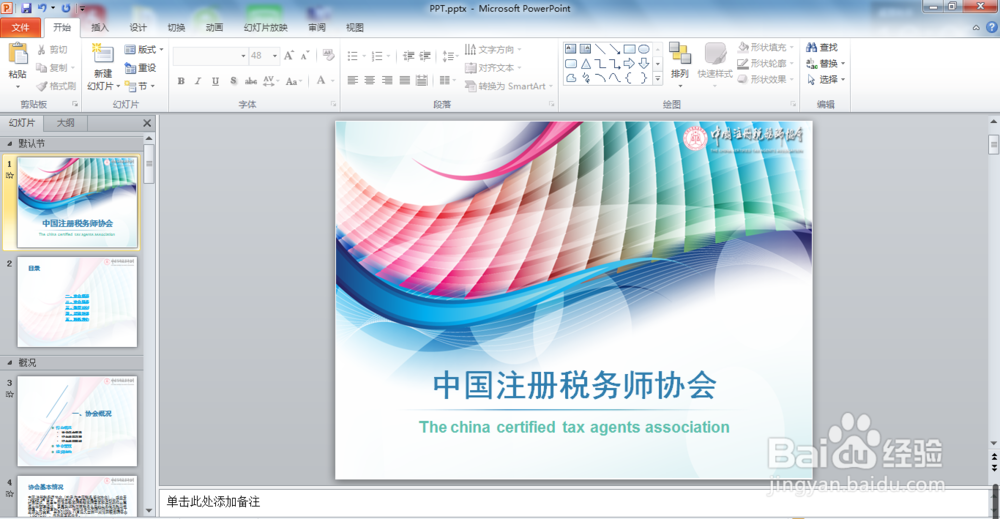This screenshot has height=519, width=1000.
Task: Expand the shapes gallery More arrow
Action: point(658,79)
